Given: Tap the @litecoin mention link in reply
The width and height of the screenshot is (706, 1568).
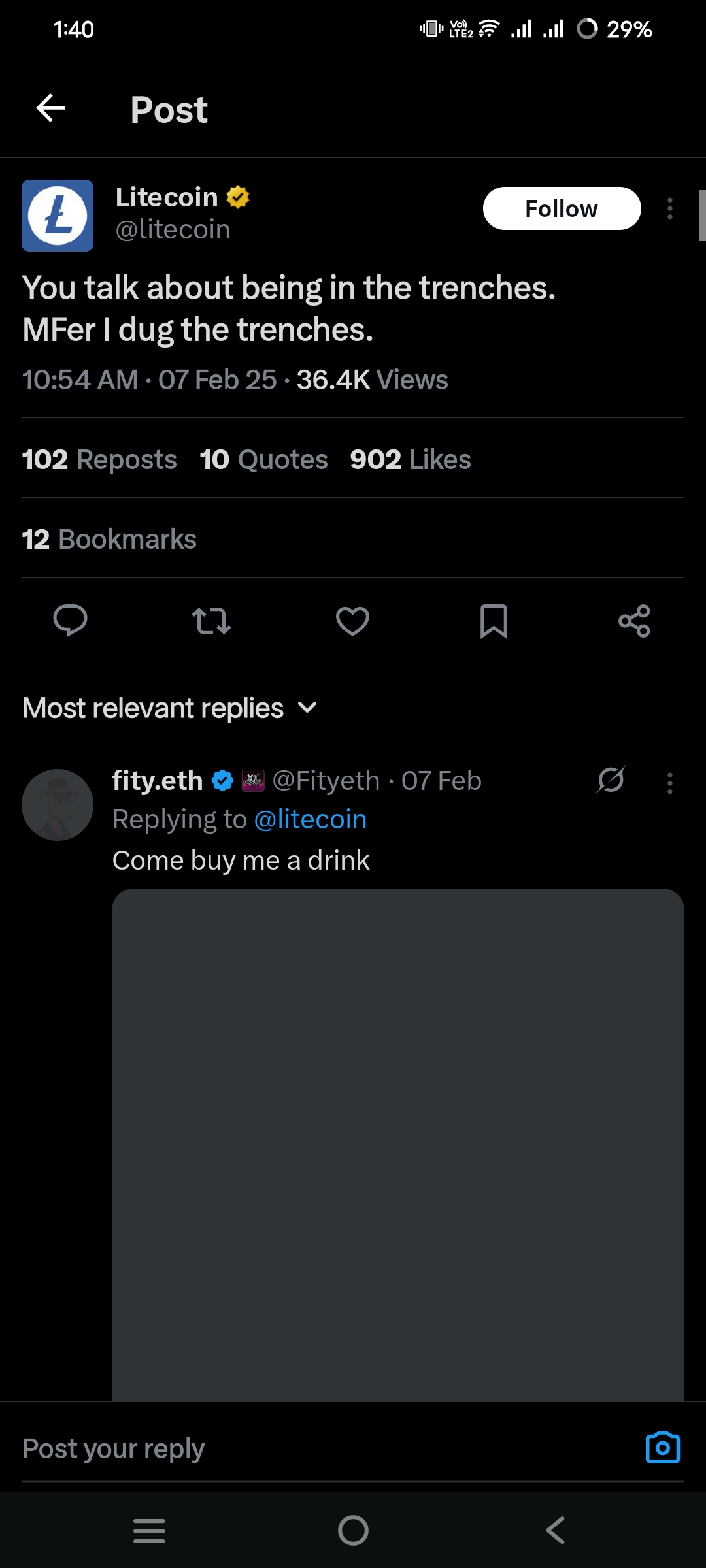Looking at the screenshot, I should [310, 819].
